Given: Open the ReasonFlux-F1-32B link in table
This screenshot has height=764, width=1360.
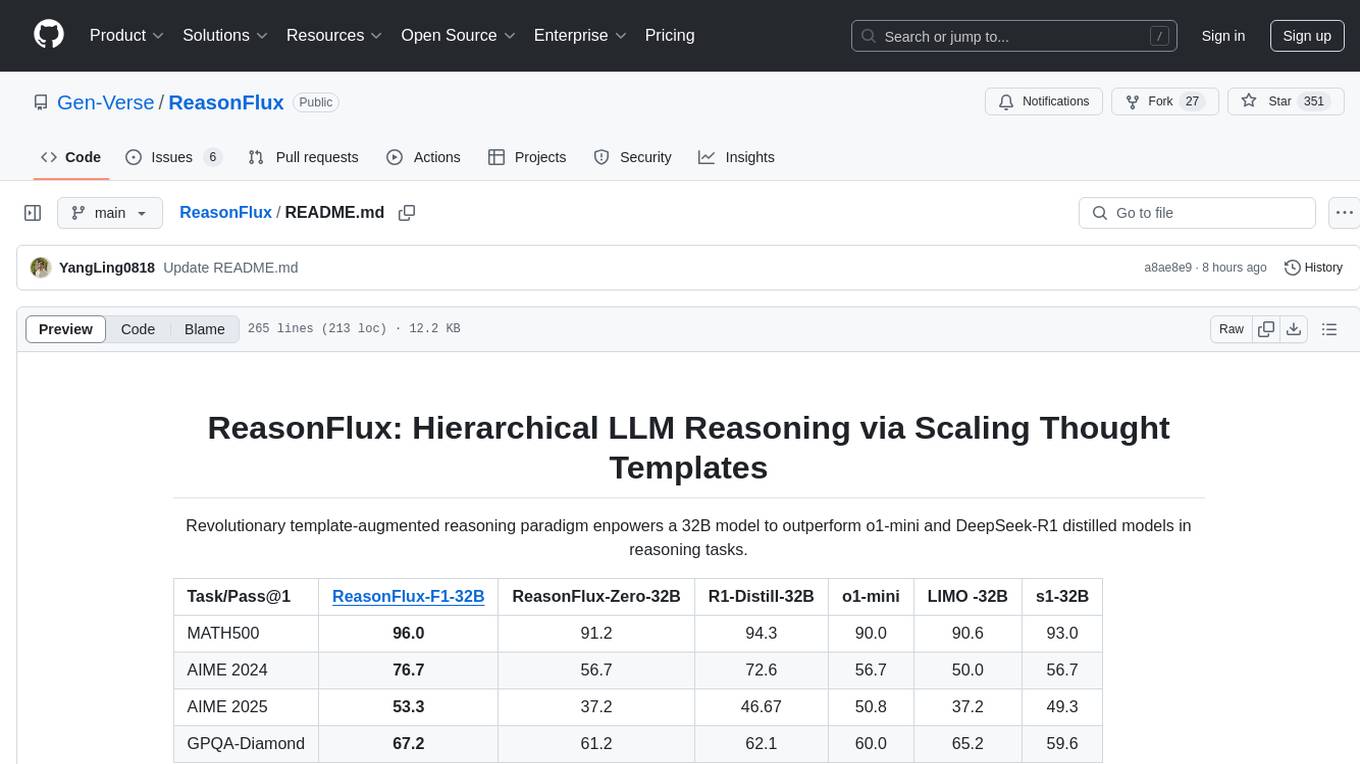Looking at the screenshot, I should 408,596.
